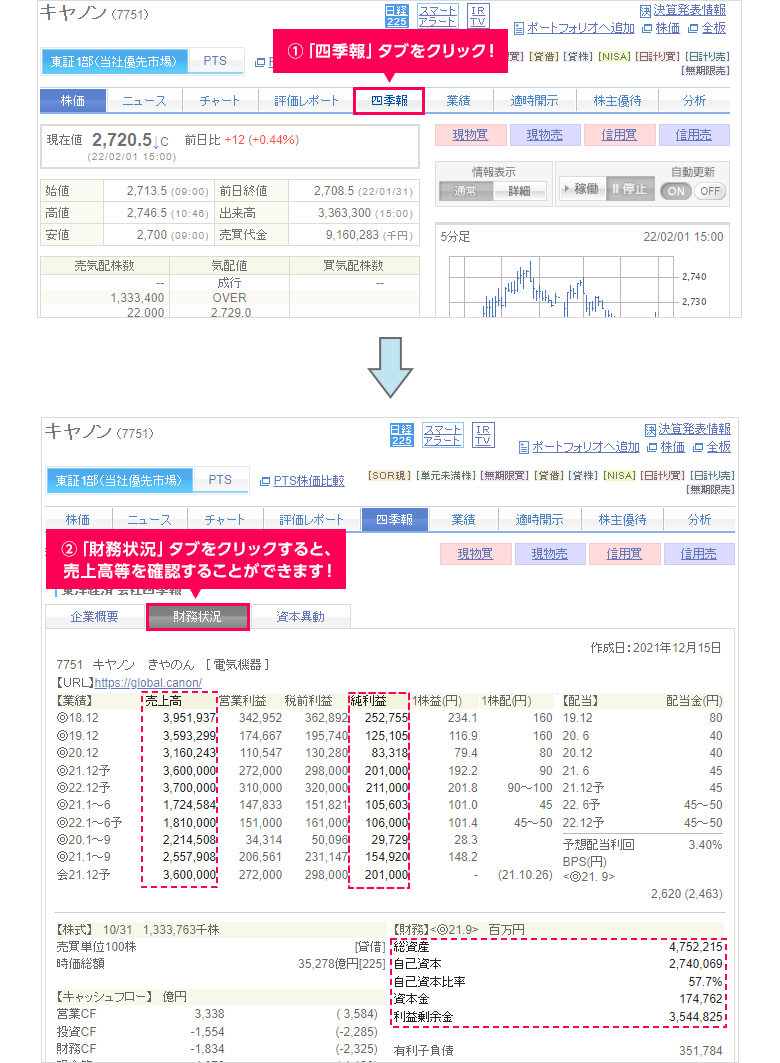Click 信用買 button in the upper screenshot
Image resolution: width=780 pixels, height=1063 pixels.
(x=619, y=135)
